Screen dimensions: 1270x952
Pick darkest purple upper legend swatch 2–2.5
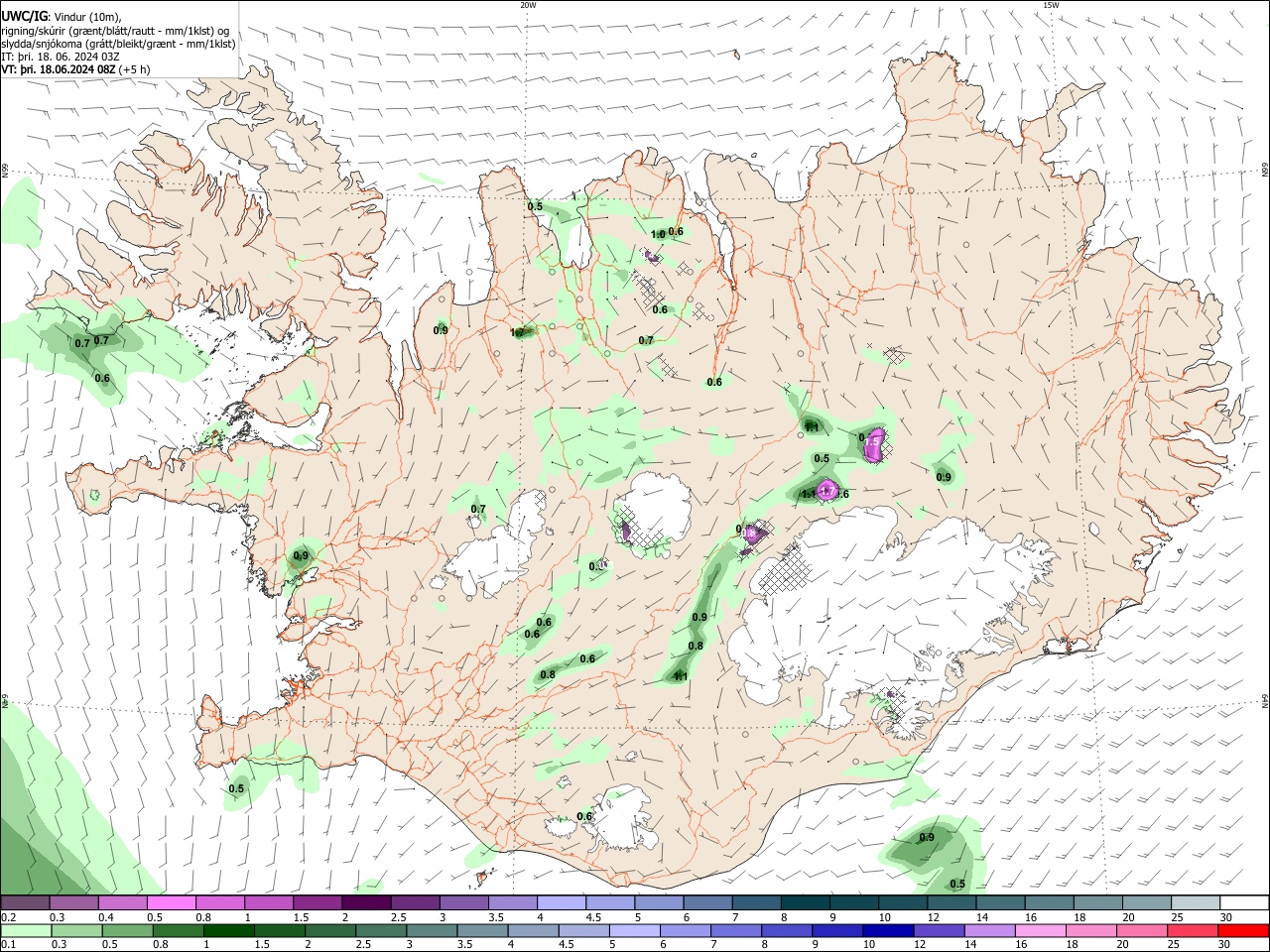pyautogui.click(x=366, y=902)
